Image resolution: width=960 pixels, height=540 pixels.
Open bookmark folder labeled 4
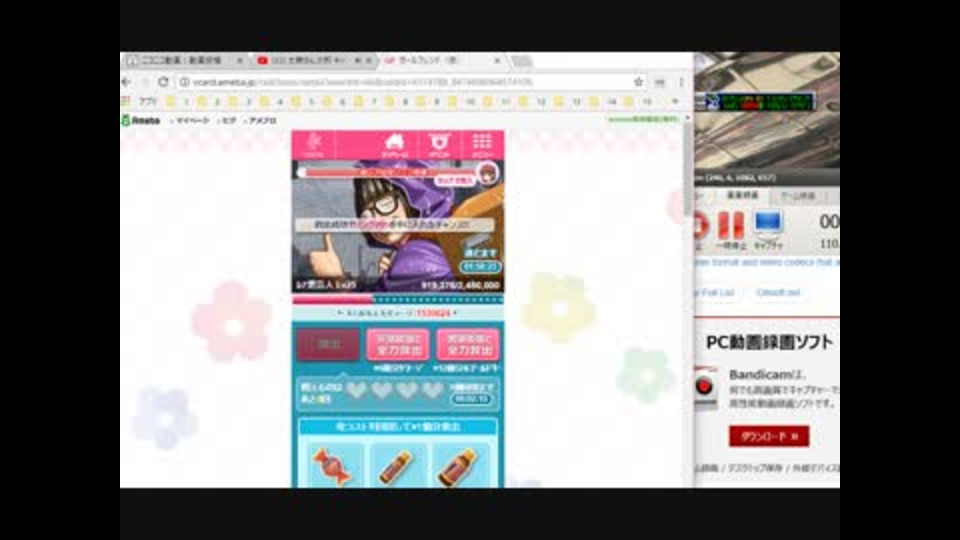click(271, 102)
